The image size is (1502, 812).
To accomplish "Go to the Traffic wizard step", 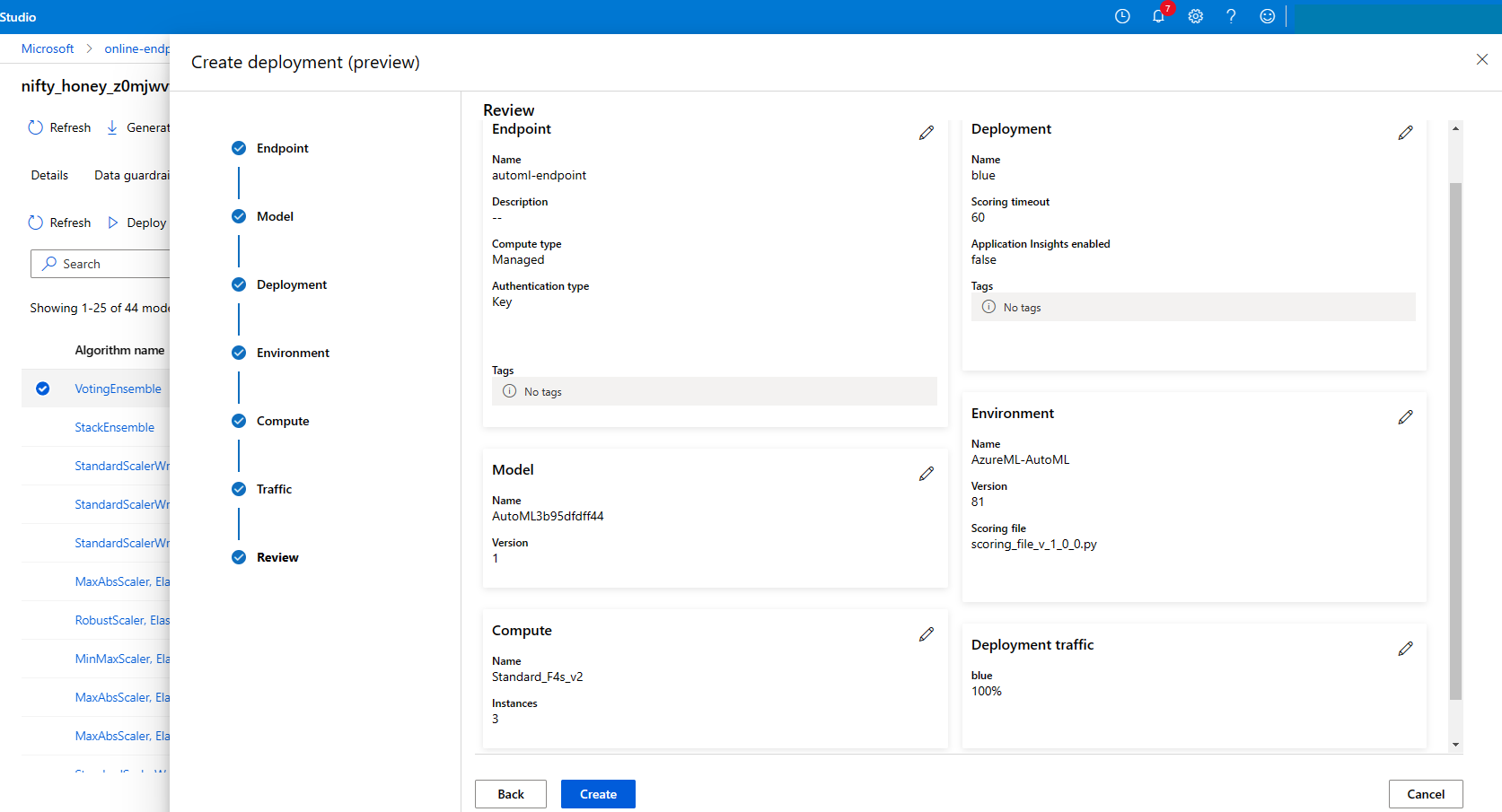I will (274, 489).
